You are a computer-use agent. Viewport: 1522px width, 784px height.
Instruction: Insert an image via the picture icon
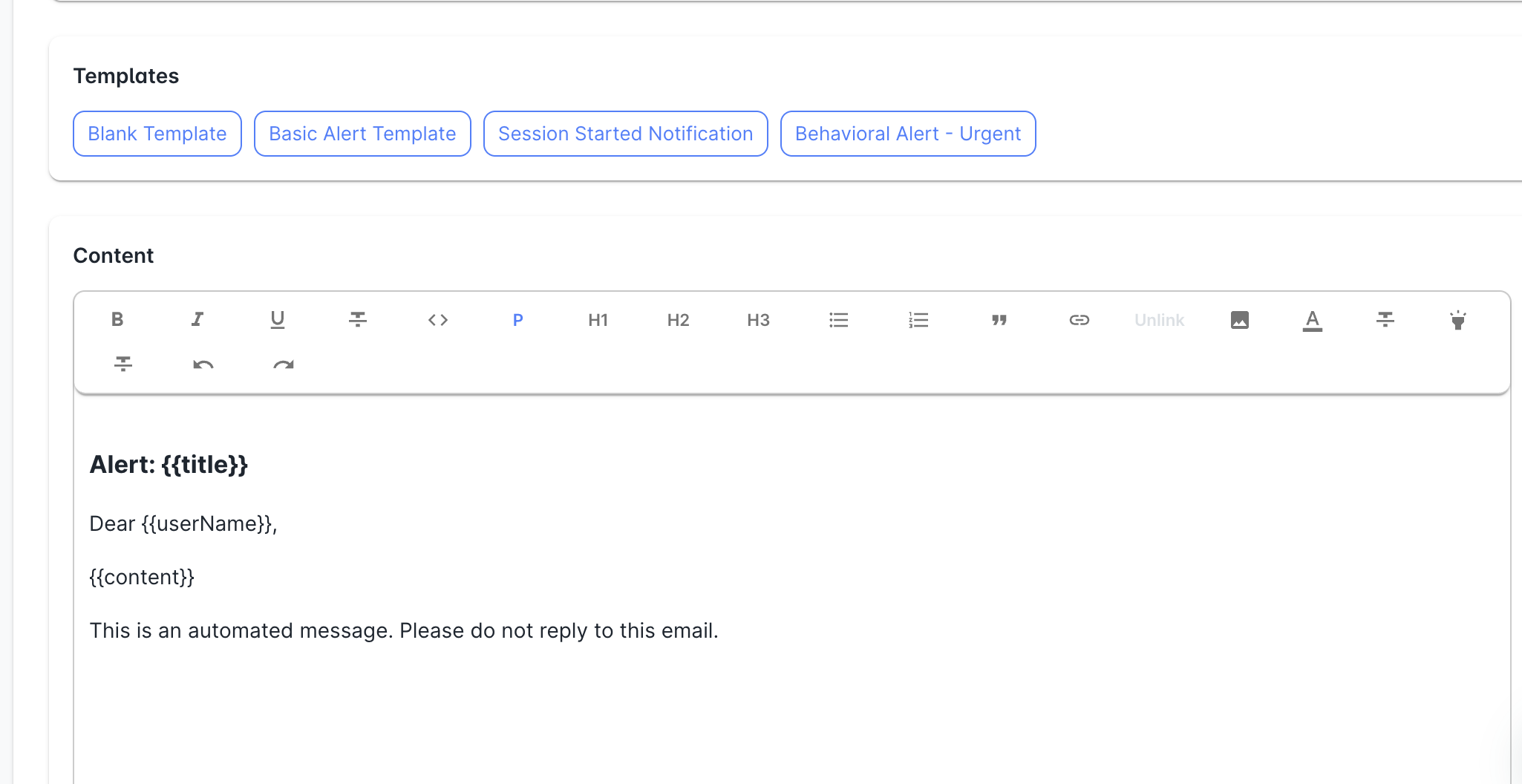tap(1240, 320)
